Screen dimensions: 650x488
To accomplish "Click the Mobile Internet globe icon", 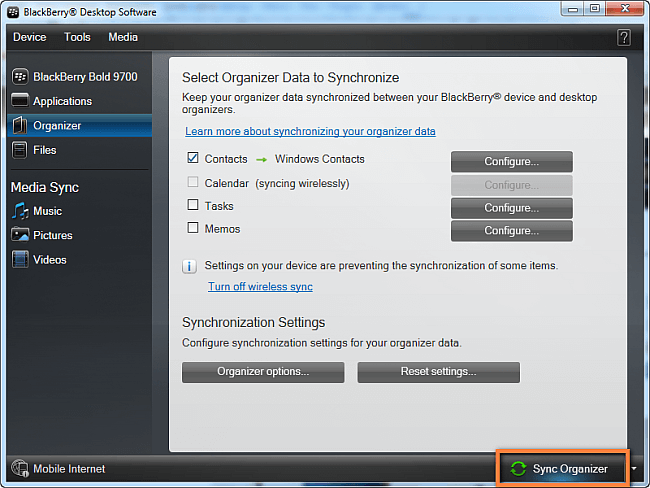I will tap(19, 469).
